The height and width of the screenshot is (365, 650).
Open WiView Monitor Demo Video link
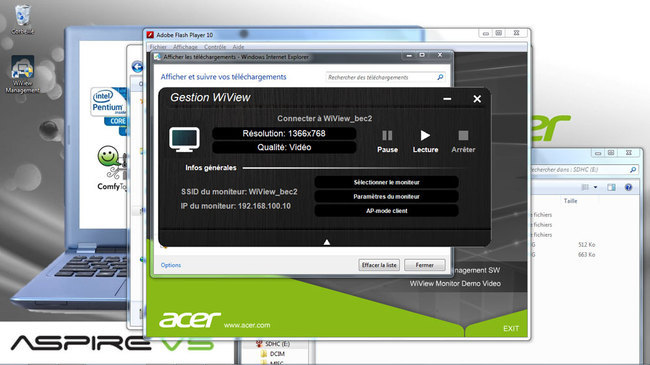pyautogui.click(x=455, y=284)
